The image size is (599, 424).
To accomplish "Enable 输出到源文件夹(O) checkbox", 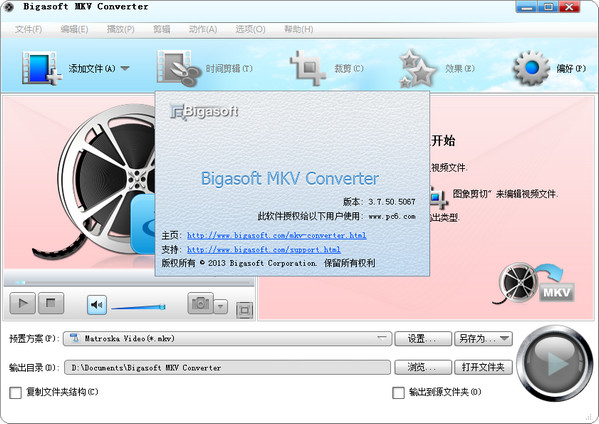I will (x=398, y=393).
